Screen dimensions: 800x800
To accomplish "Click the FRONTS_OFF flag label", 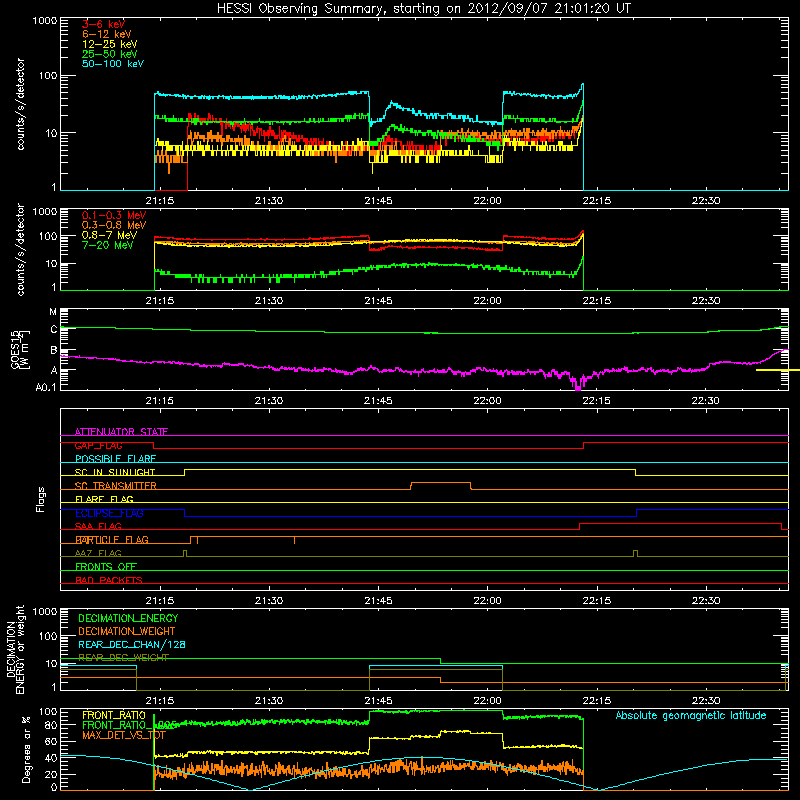I will point(106,567).
